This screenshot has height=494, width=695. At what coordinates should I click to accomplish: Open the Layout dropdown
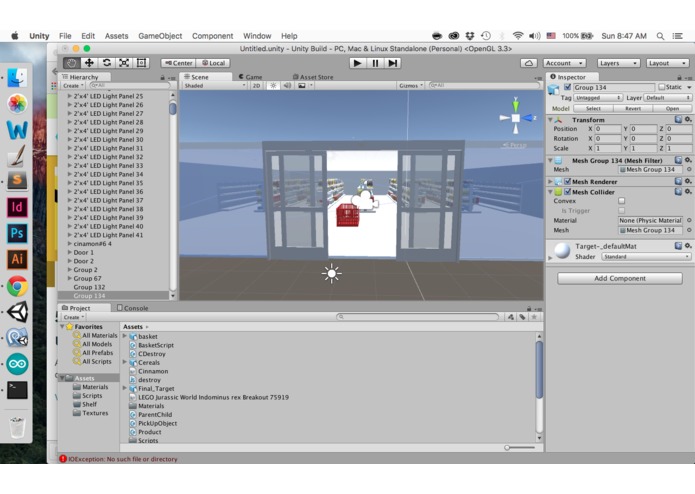click(x=668, y=63)
